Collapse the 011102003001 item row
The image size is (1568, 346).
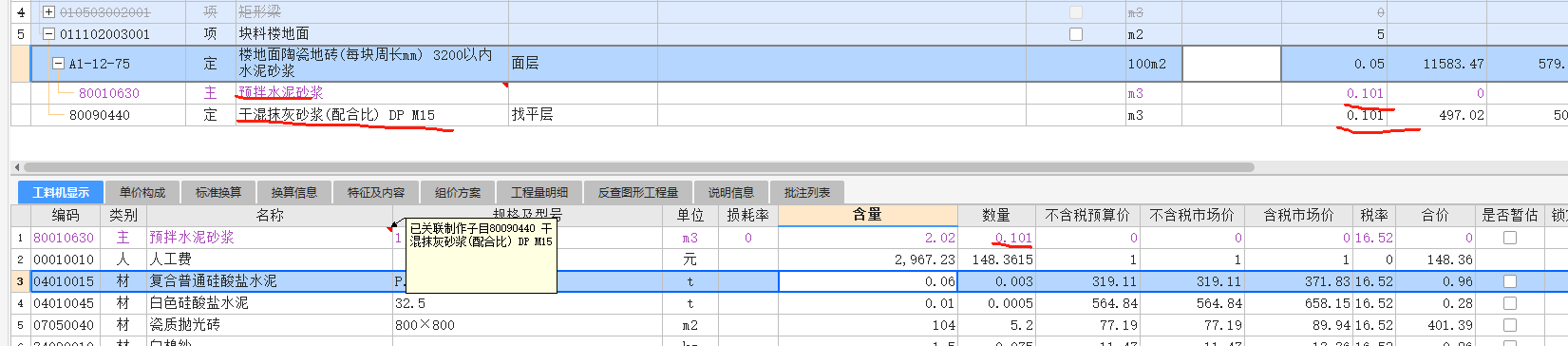[x=49, y=34]
